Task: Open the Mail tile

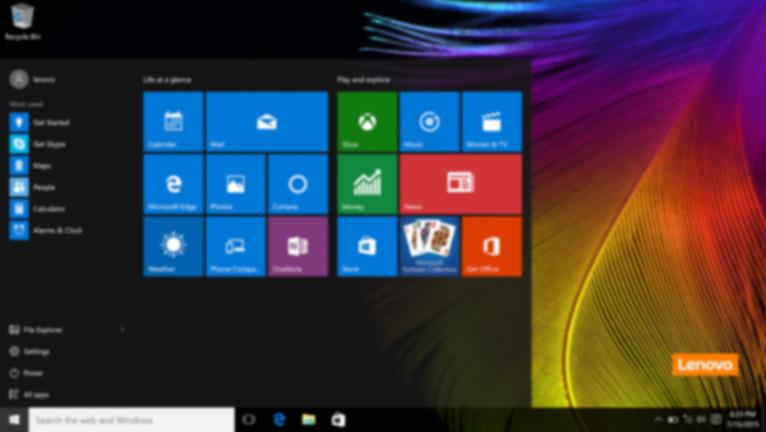Action: tap(267, 121)
